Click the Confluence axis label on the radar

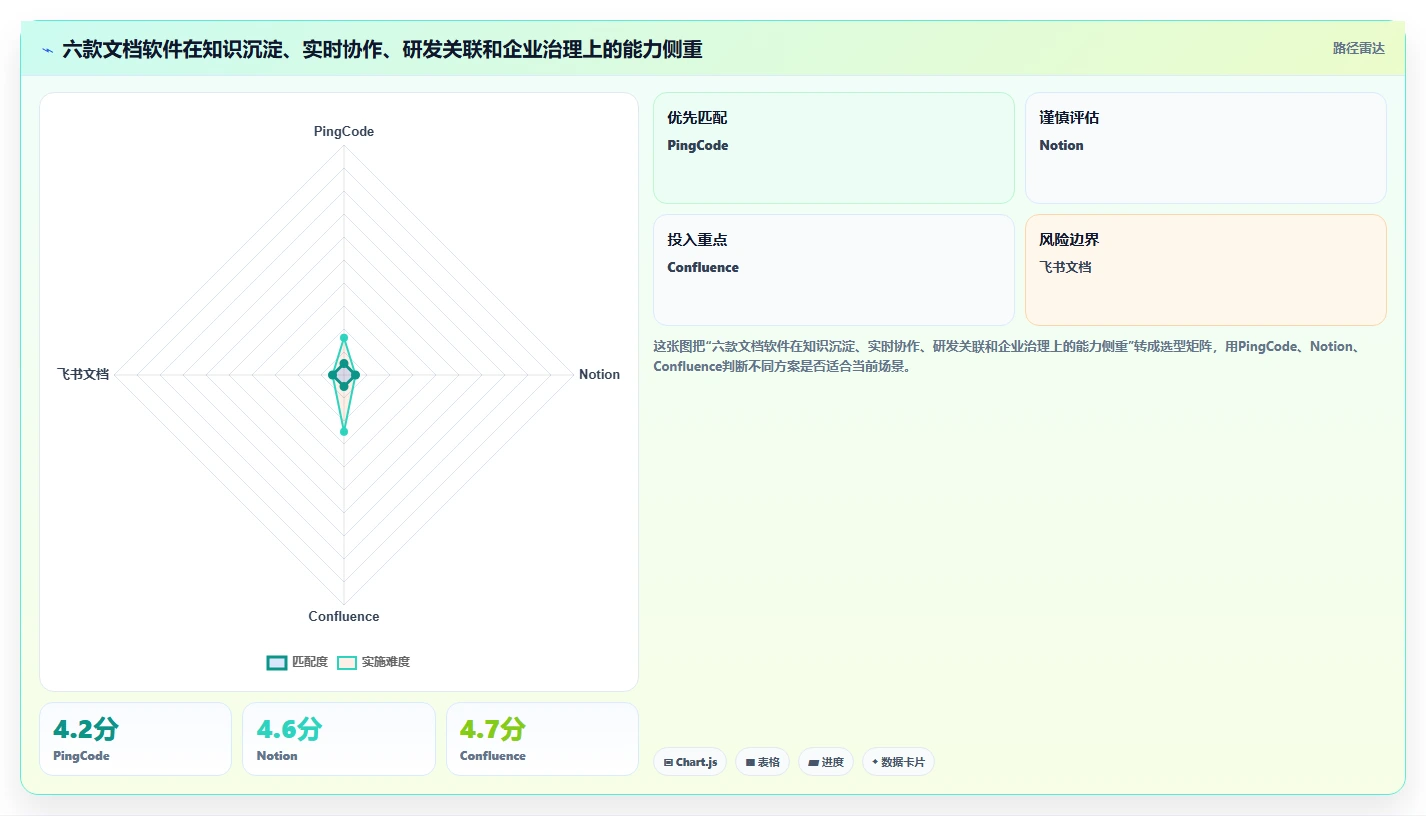(x=344, y=616)
